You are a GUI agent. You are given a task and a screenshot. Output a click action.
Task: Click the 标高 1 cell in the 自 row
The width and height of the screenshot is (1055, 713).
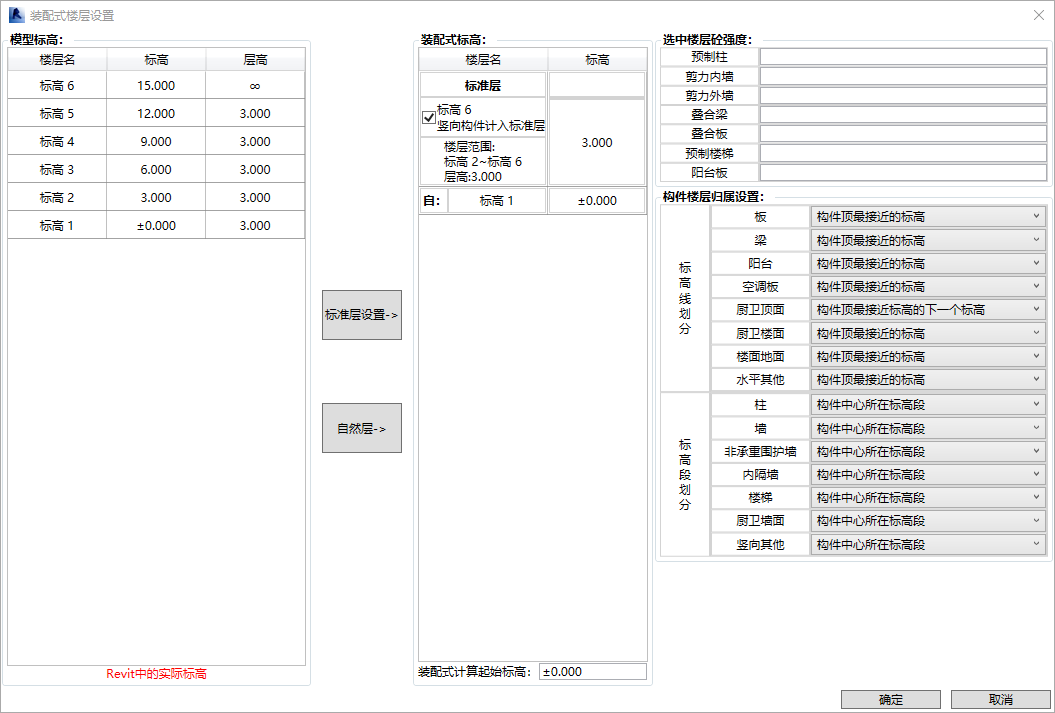[x=497, y=200]
